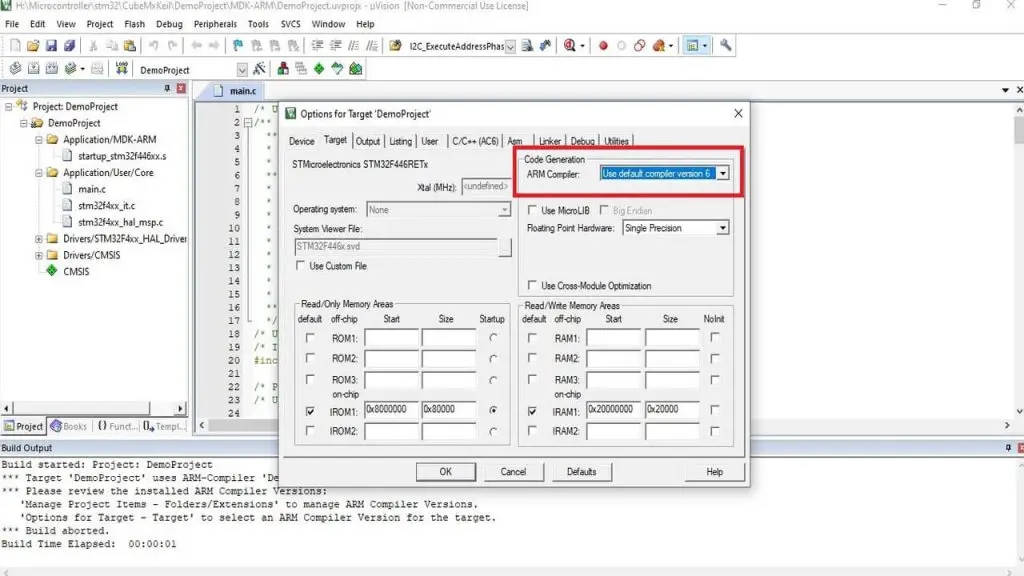Image resolution: width=1024 pixels, height=576 pixels.
Task: Click the Indent selection icon
Action: (317, 46)
